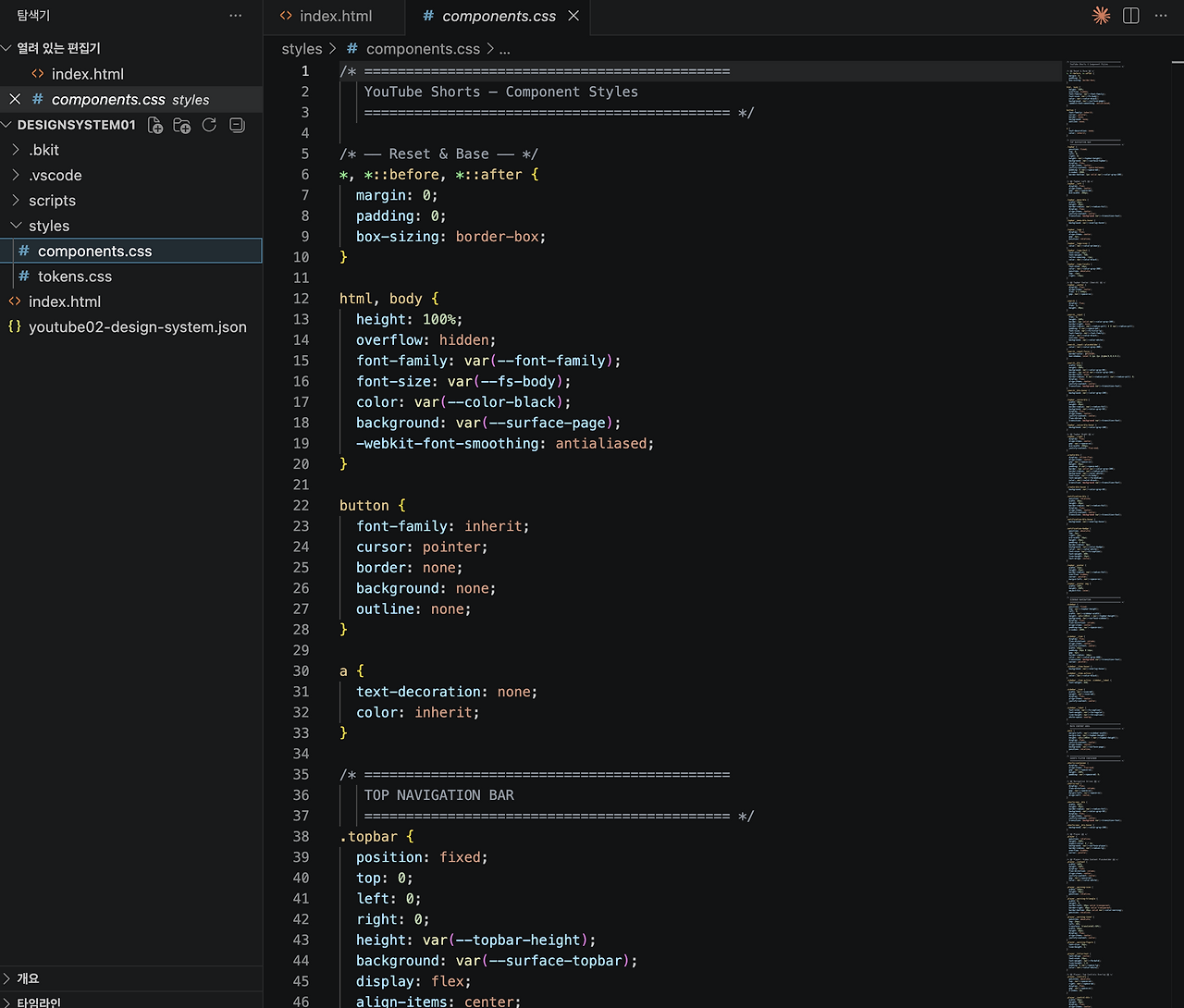The image size is (1184, 1008).
Task: Open the explorer panel's ellipsis menu
Action: [236, 16]
